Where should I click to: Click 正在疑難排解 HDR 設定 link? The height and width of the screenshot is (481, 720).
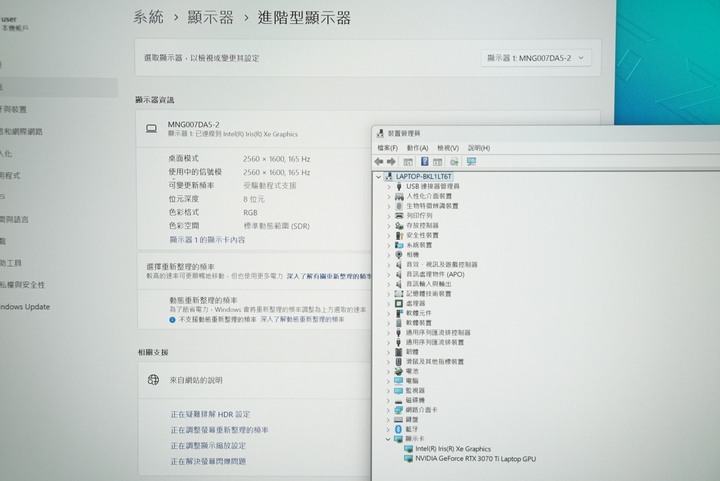[210, 414]
